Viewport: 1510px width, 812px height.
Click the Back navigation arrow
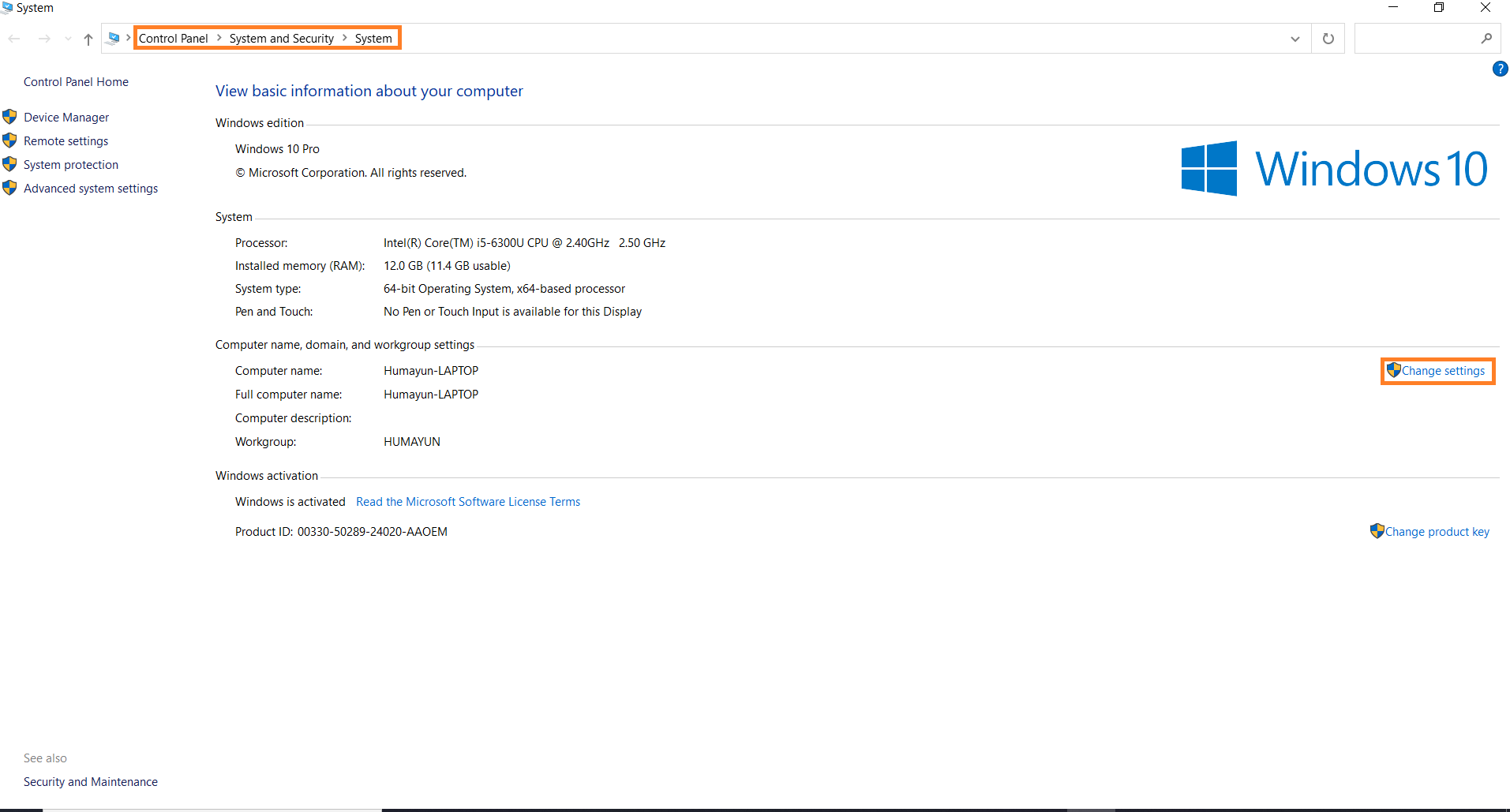tap(14, 39)
